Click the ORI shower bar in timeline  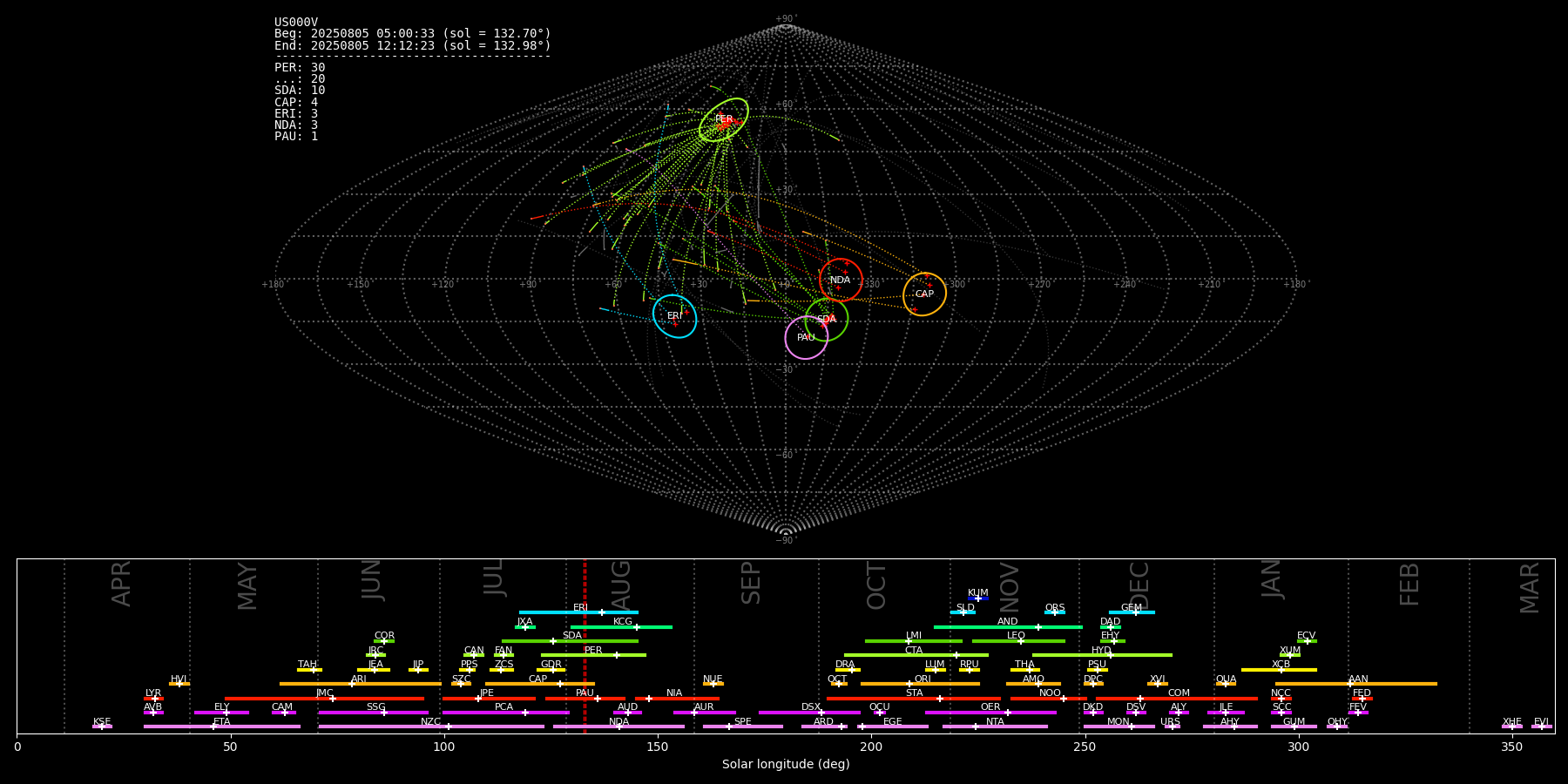coord(920,684)
